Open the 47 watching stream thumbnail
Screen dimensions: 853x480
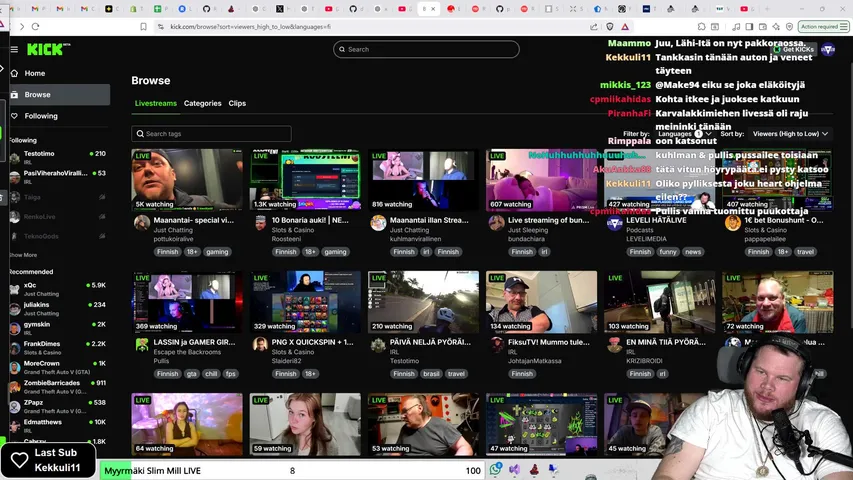[x=541, y=424]
